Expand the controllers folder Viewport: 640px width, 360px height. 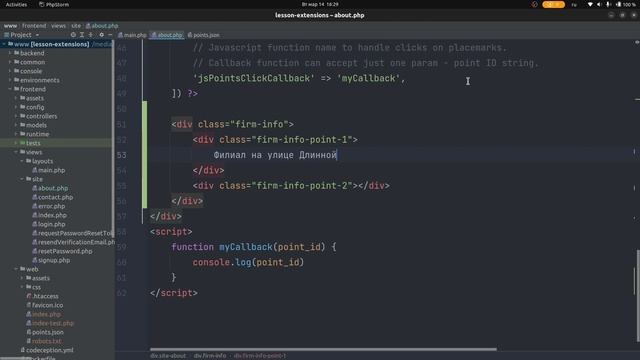pos(16,116)
